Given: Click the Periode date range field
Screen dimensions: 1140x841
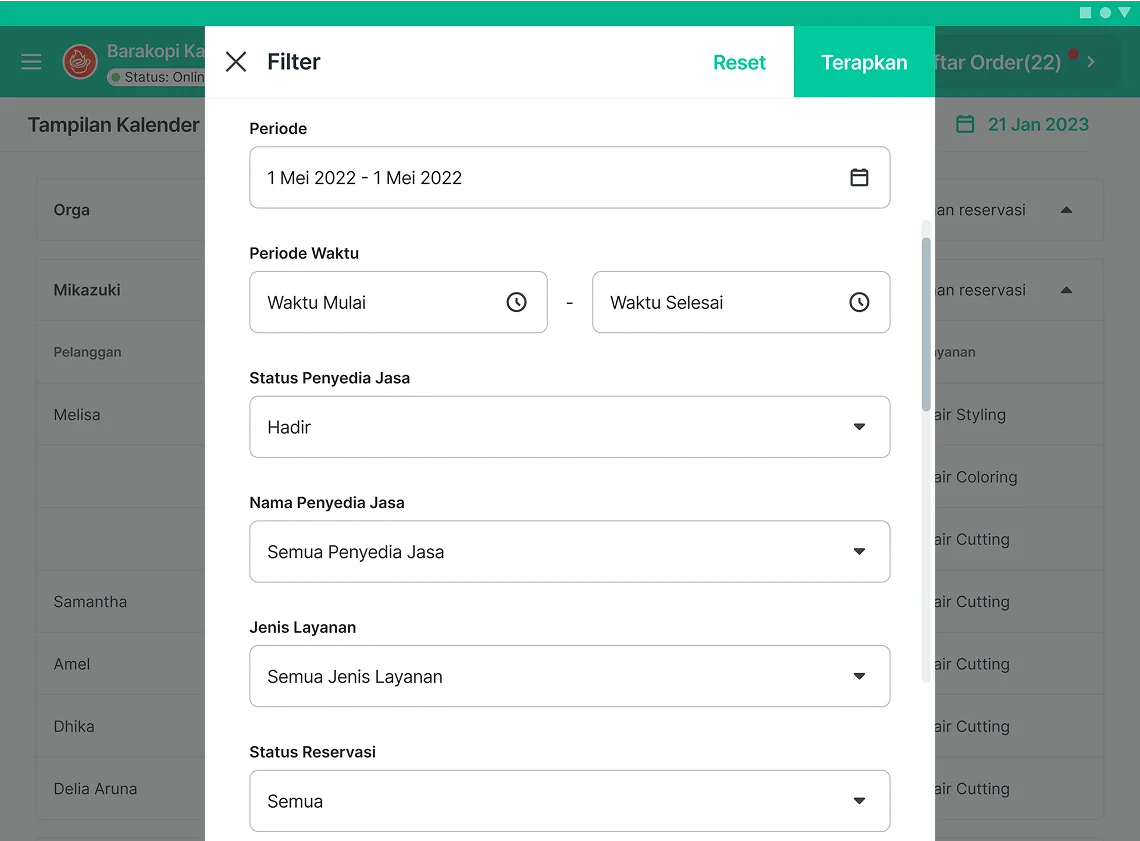Looking at the screenshot, I should [540, 178].
